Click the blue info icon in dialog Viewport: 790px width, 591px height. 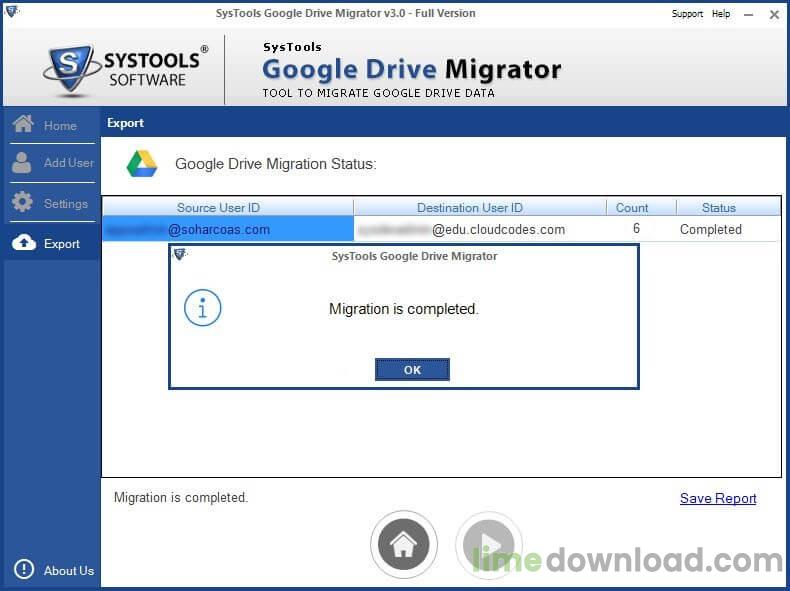(202, 309)
